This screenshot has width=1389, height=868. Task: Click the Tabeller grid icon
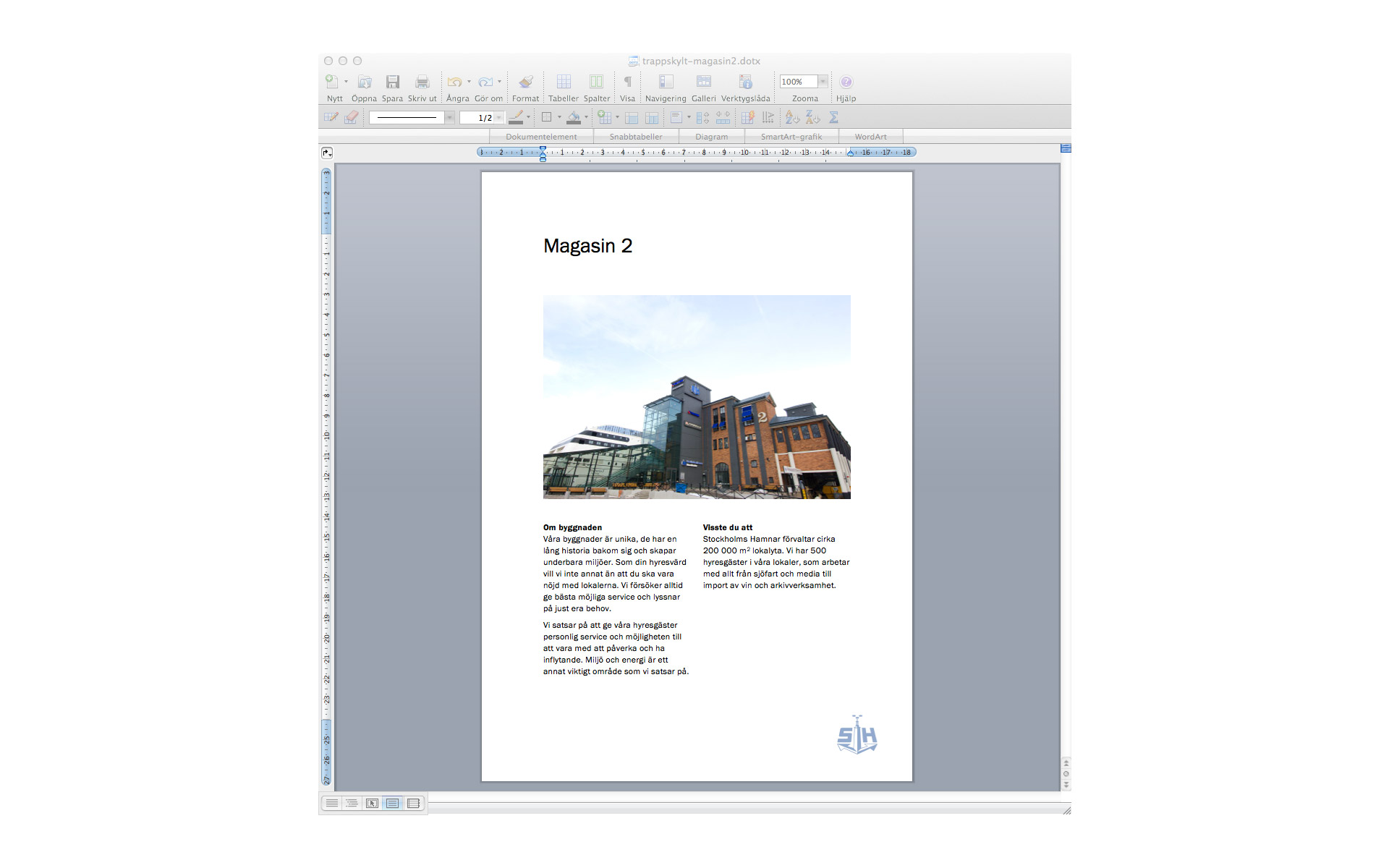click(x=564, y=82)
